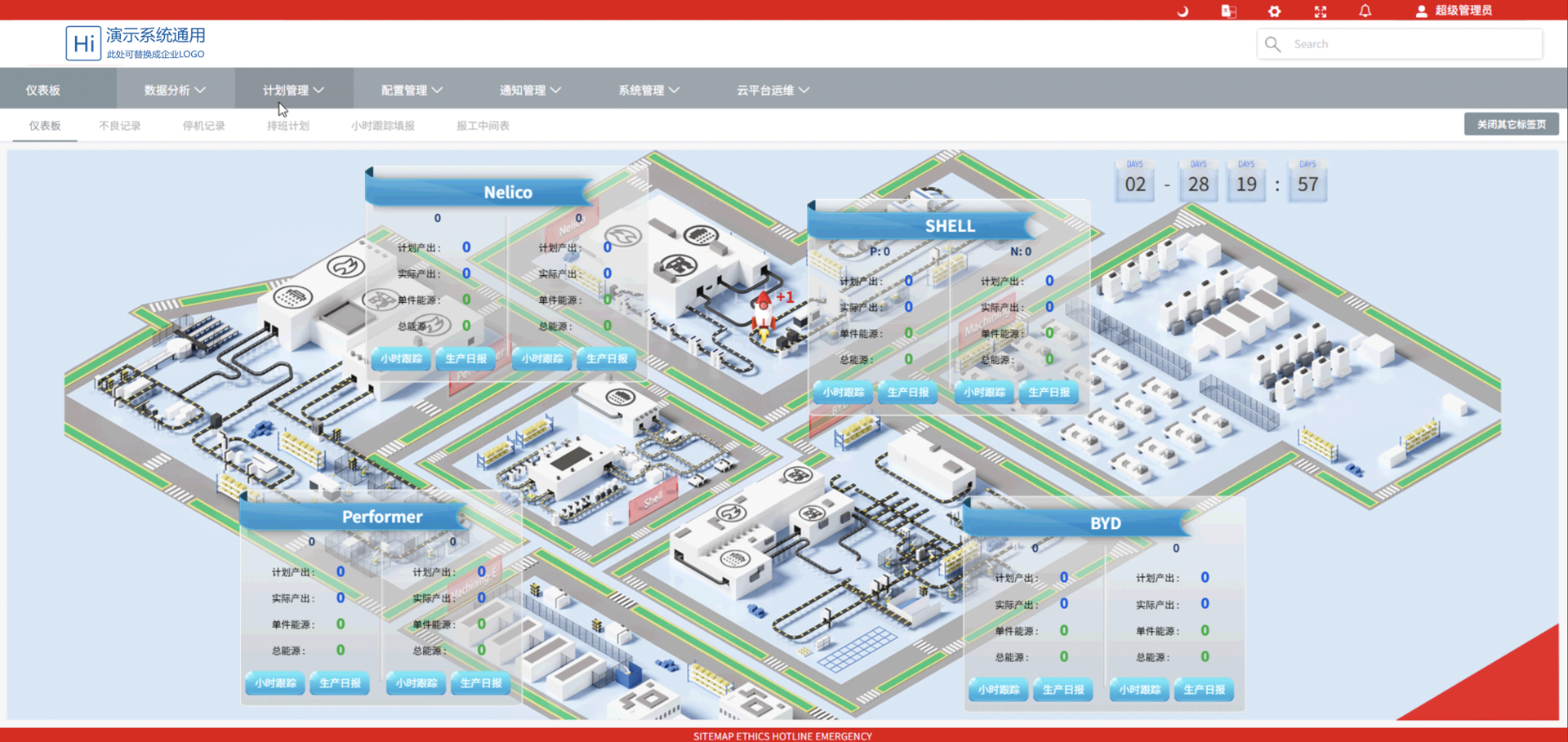The image size is (1568, 742).
Task: Click the Hi logo icon
Action: click(83, 43)
